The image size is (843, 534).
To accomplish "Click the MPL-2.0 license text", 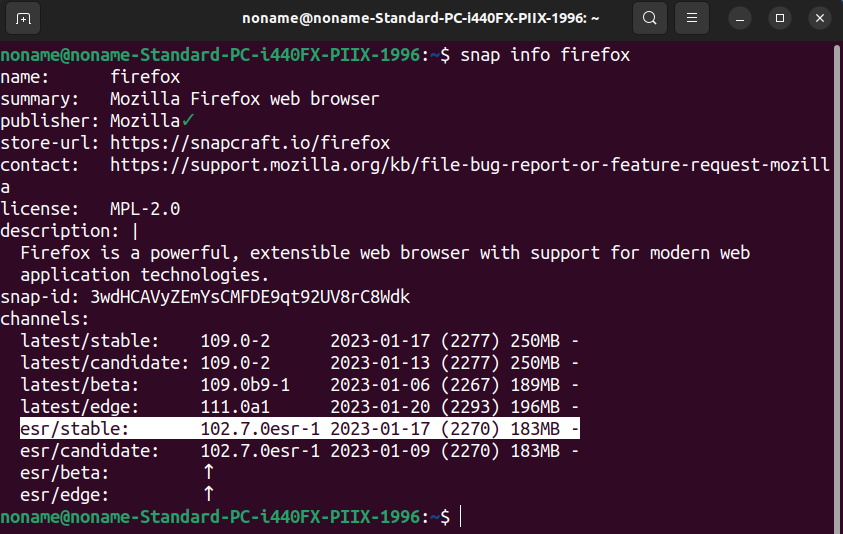I will (x=145, y=209).
